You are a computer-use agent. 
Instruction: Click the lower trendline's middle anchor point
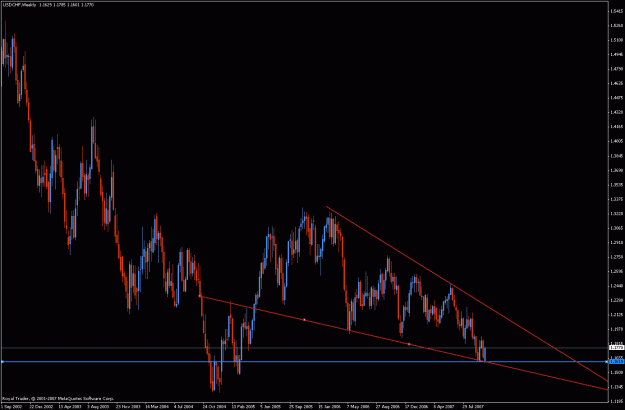pos(305,320)
